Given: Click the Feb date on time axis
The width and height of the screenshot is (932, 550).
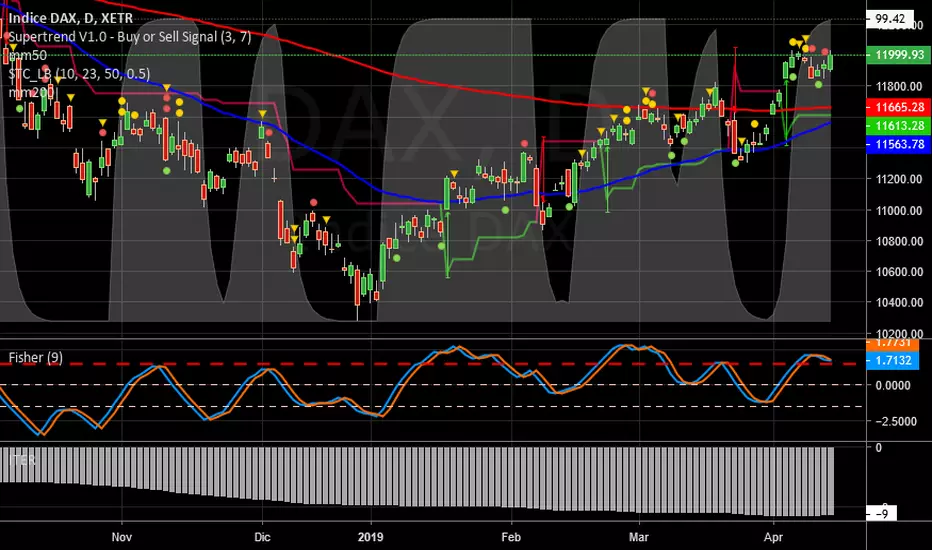Looking at the screenshot, I should pos(511,537).
